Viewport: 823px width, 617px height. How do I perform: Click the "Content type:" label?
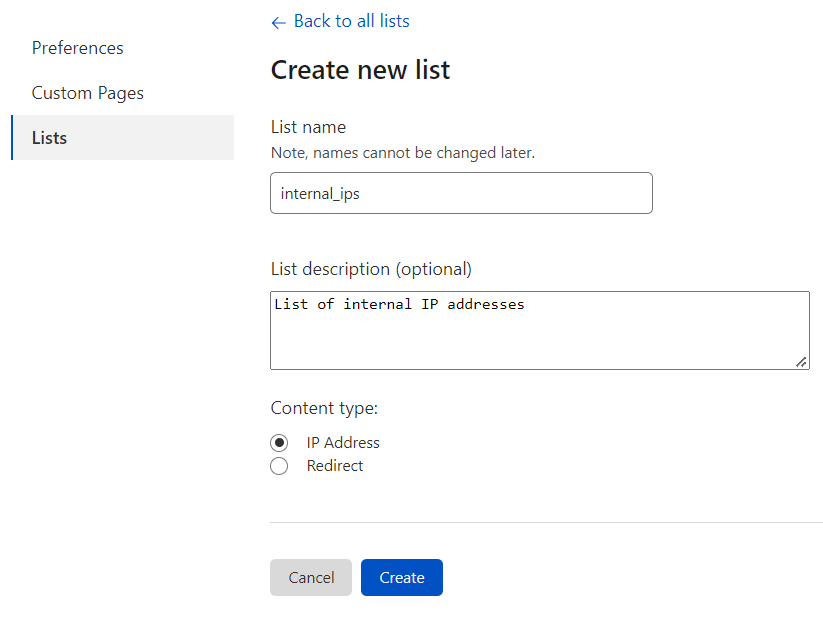(x=323, y=408)
